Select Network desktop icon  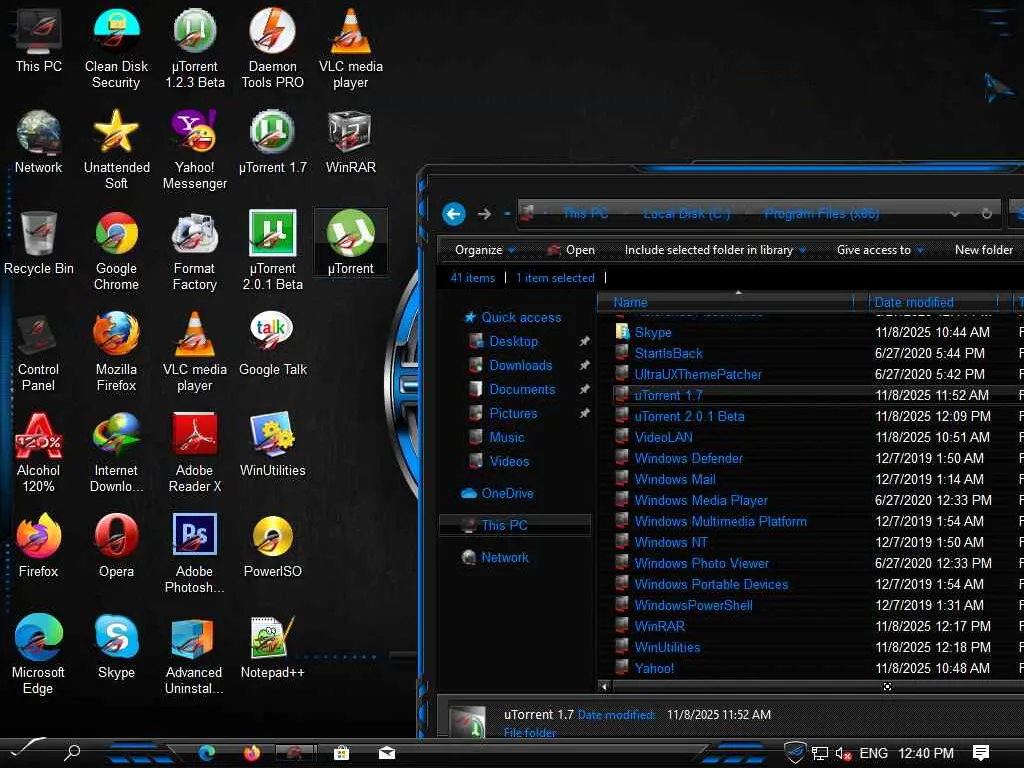point(39,142)
